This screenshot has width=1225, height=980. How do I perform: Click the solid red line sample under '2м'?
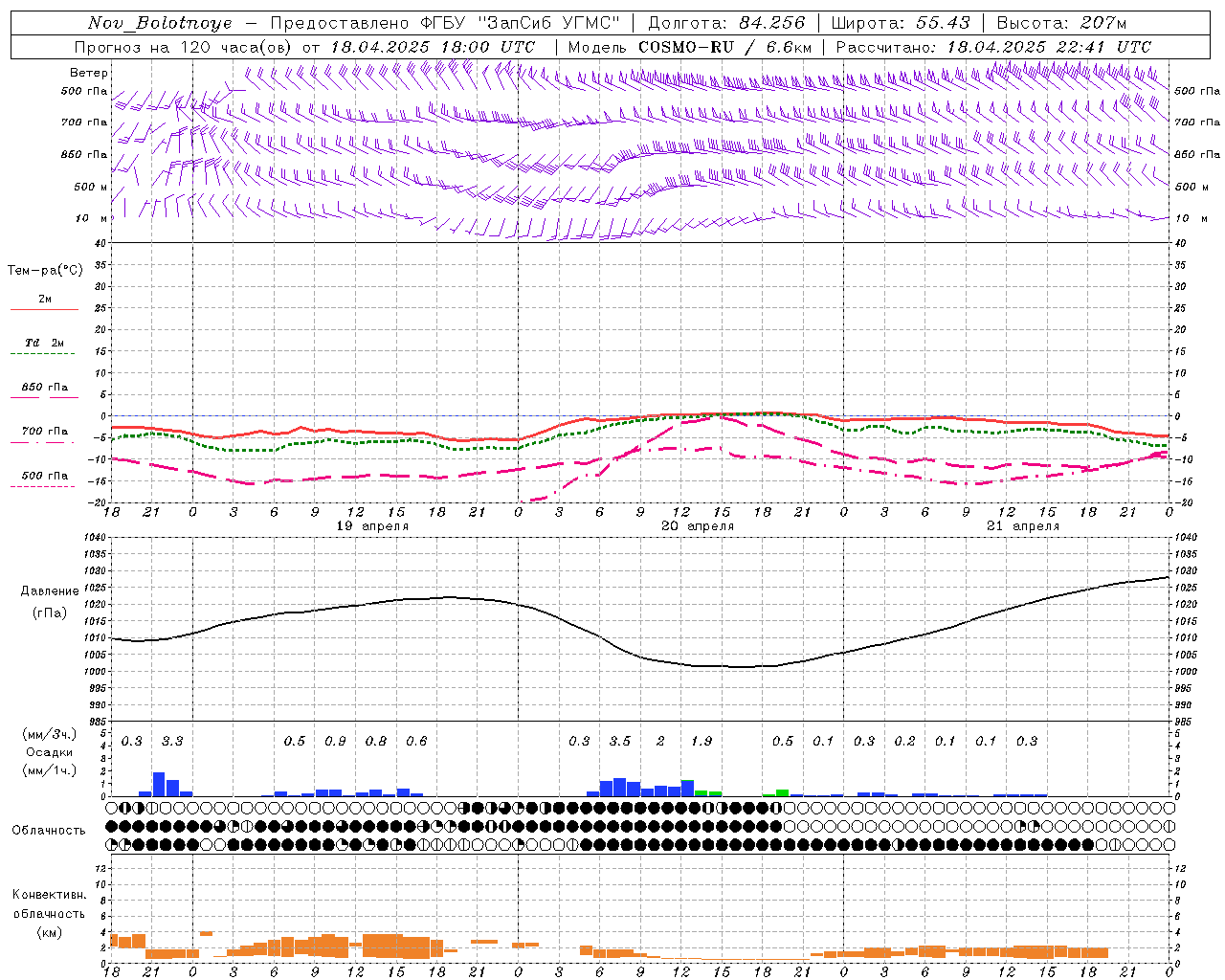pos(45,310)
